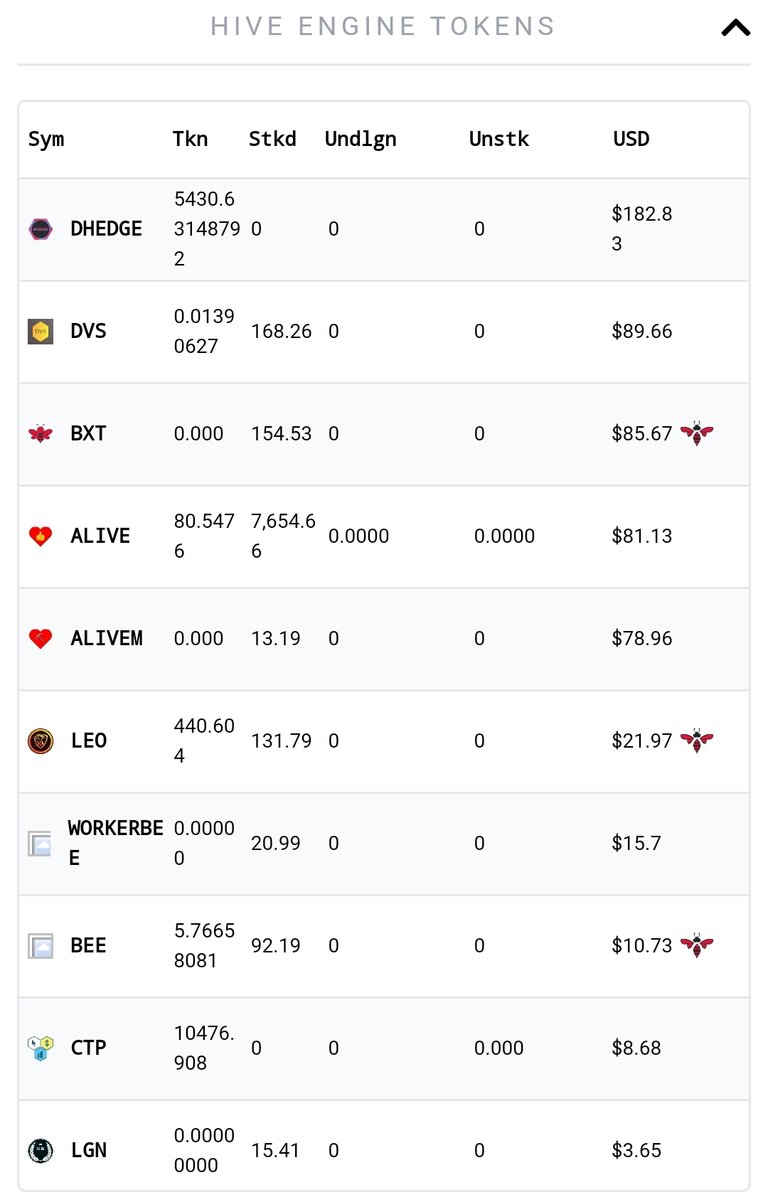Screen dimensions: 768x1198
Task: Click the WORKERBEE placeholder image icon
Action: [x=40, y=843]
